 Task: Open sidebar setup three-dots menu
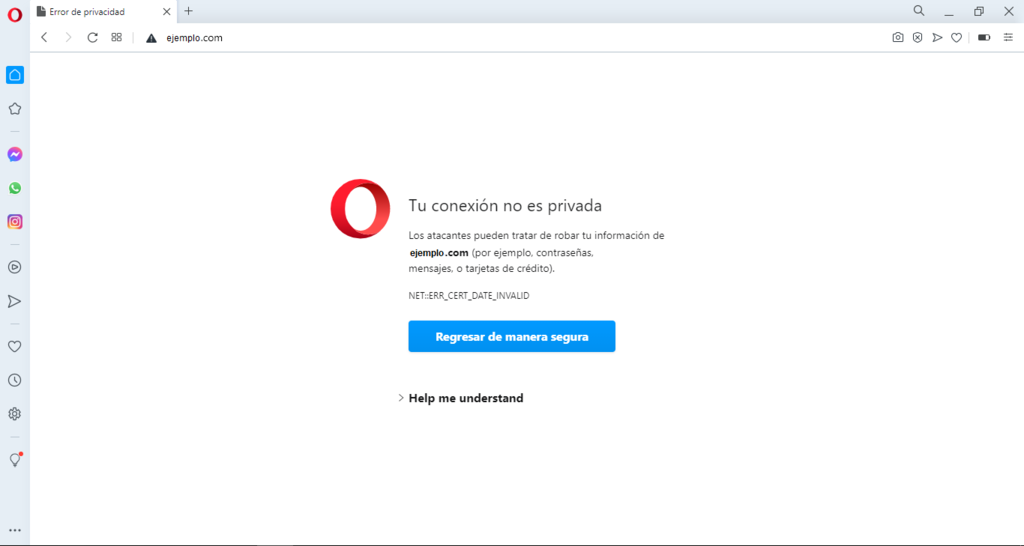pos(14,530)
